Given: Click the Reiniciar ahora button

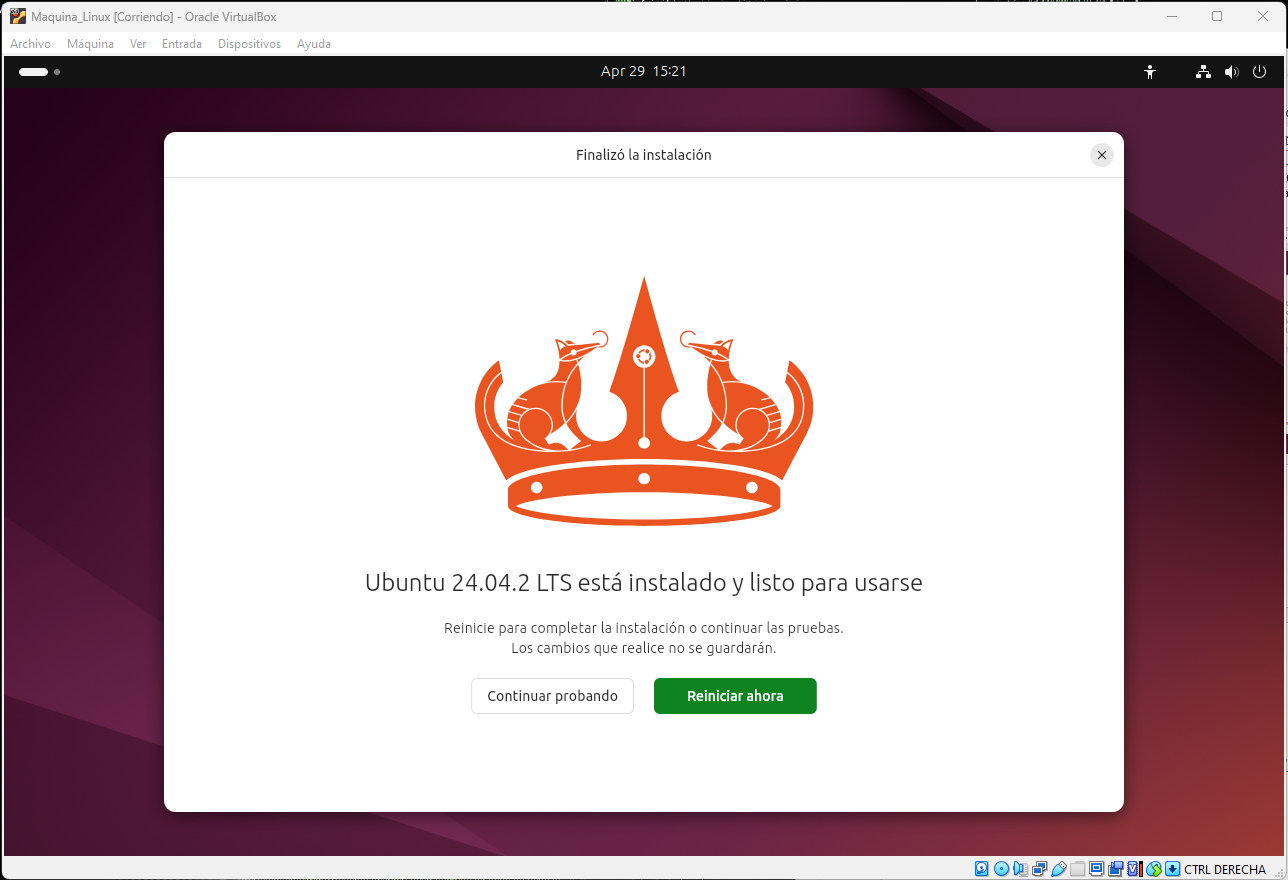Looking at the screenshot, I should click(735, 696).
